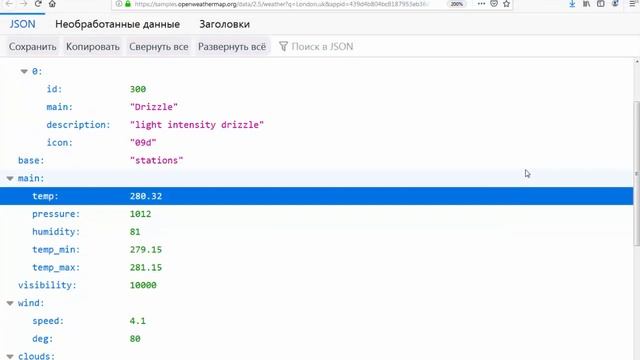This screenshot has height=360, width=640.
Task: Bookmark this page with the star icon
Action: click(x=507, y=4)
